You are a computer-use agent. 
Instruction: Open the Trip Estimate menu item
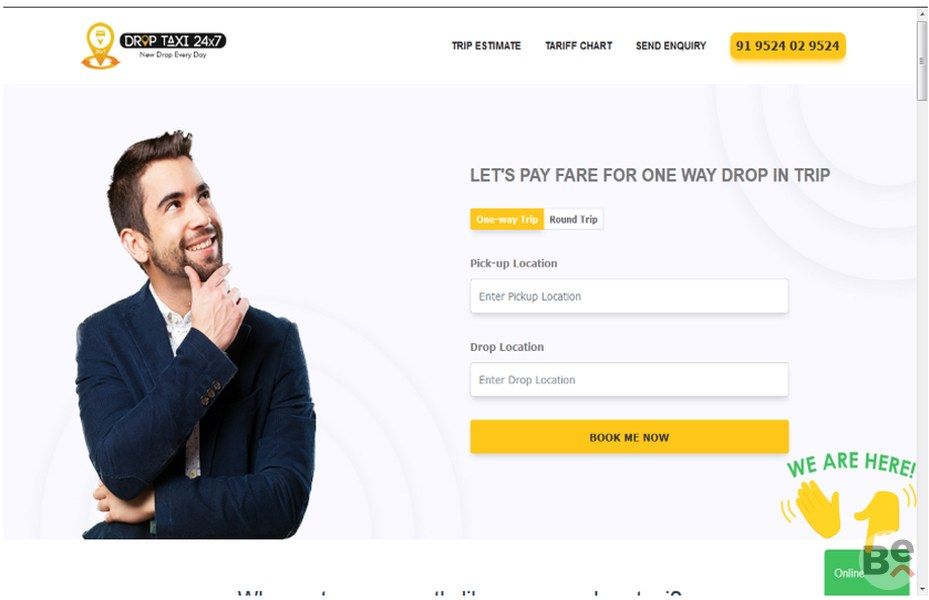(x=486, y=46)
